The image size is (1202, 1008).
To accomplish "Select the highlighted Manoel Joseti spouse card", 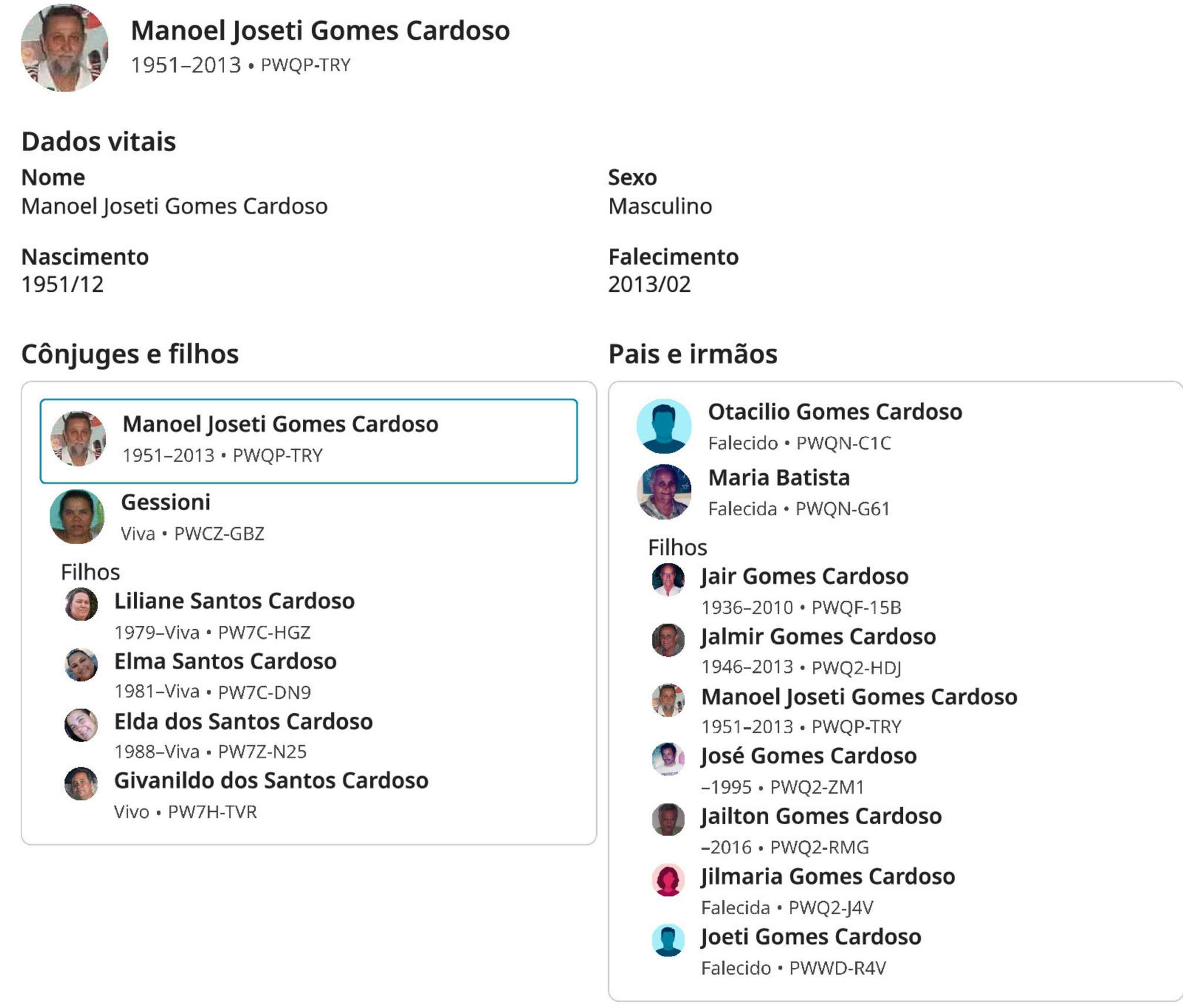I will pos(309,441).
